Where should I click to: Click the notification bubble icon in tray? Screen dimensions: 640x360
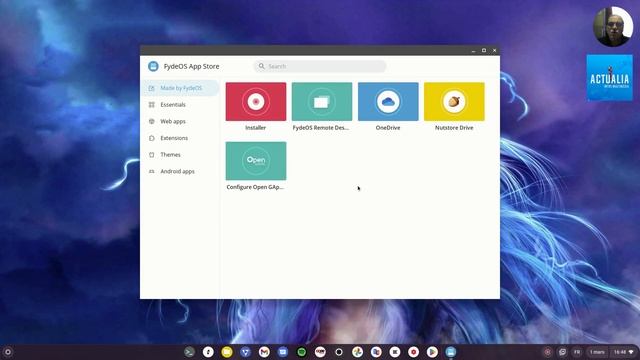[x=562, y=352]
